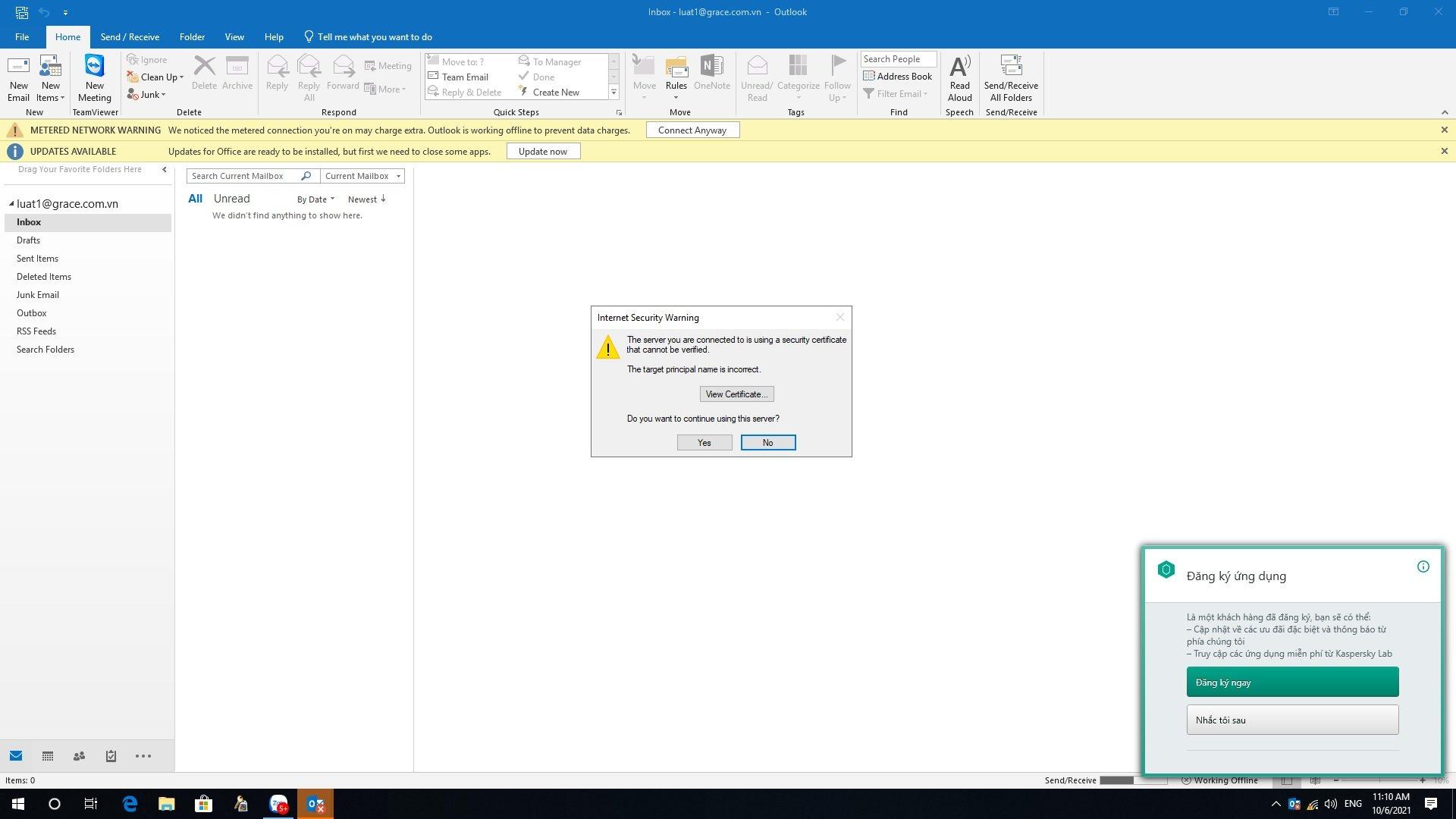Switch to the Send / Receive tab
1456x819 pixels.
point(130,36)
